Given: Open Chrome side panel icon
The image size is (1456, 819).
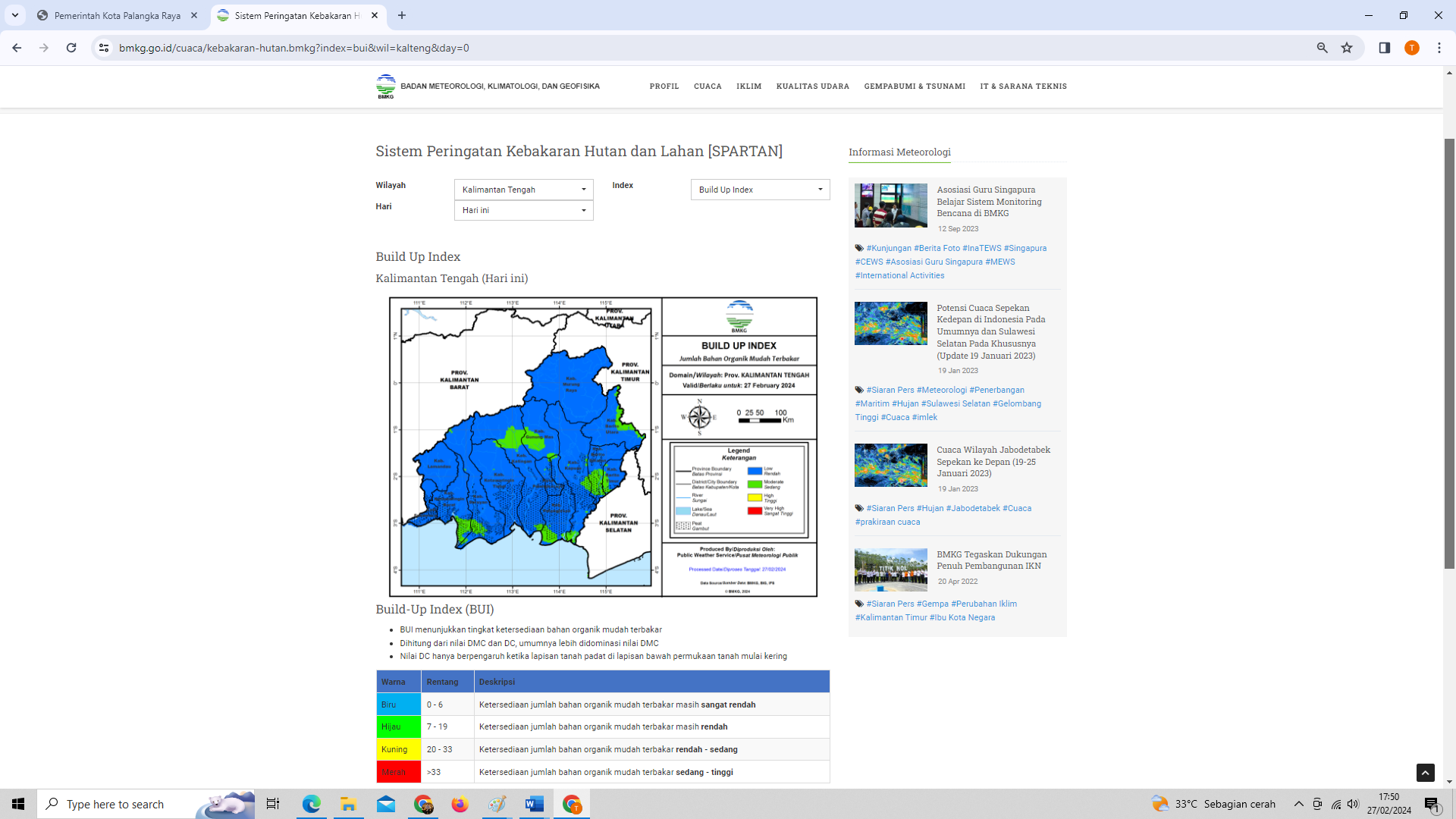Looking at the screenshot, I should tap(1385, 48).
